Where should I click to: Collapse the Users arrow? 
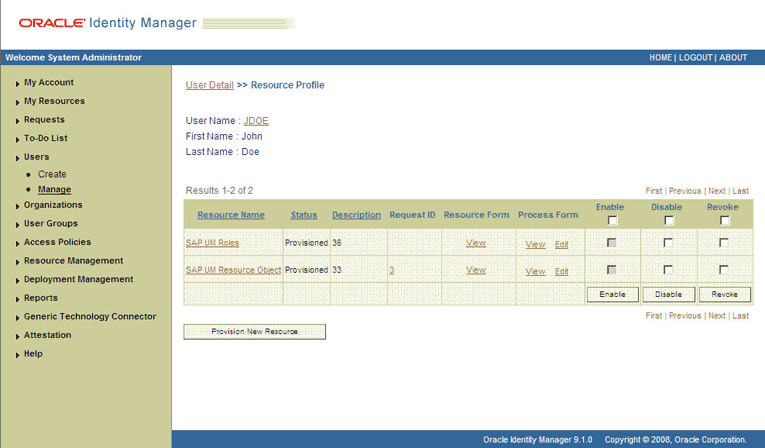click(17, 158)
